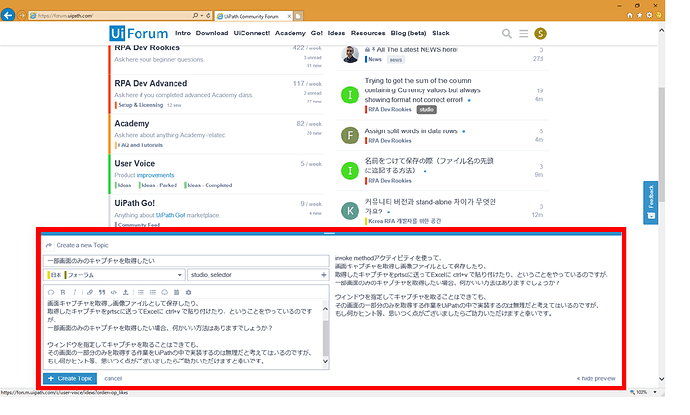Screen dimensions: 690x415
Task: Open the Blog (beta) nav link
Action: coord(408,33)
